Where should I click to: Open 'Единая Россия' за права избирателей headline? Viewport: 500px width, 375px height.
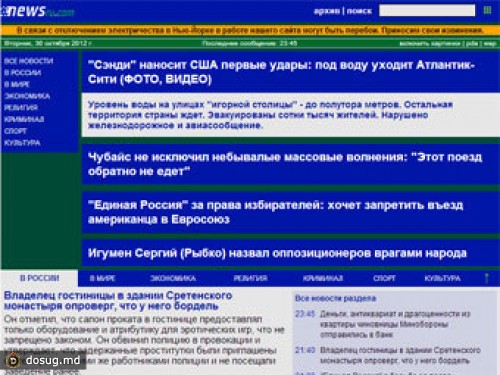[x=275, y=212]
